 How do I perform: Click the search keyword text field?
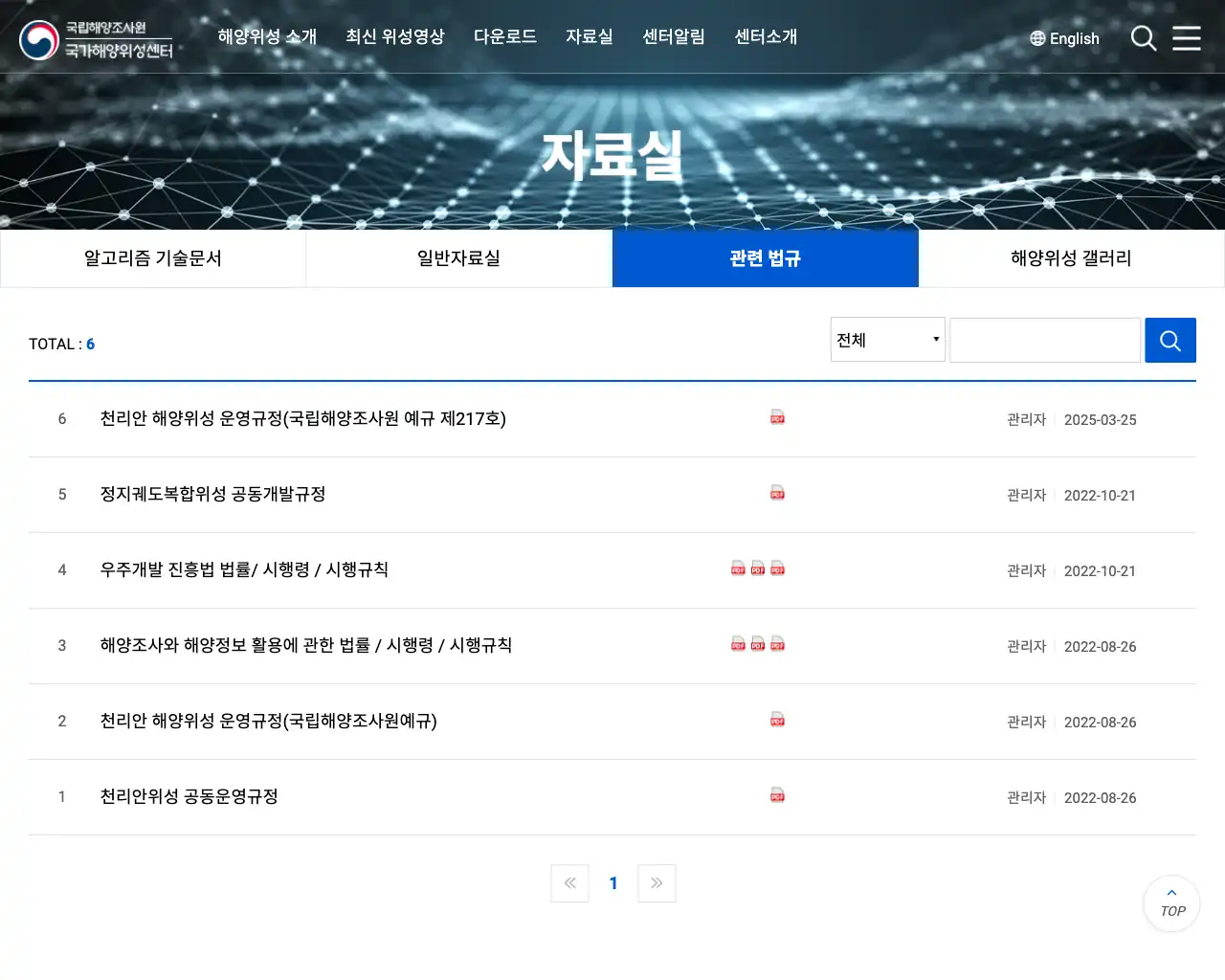coord(1044,341)
